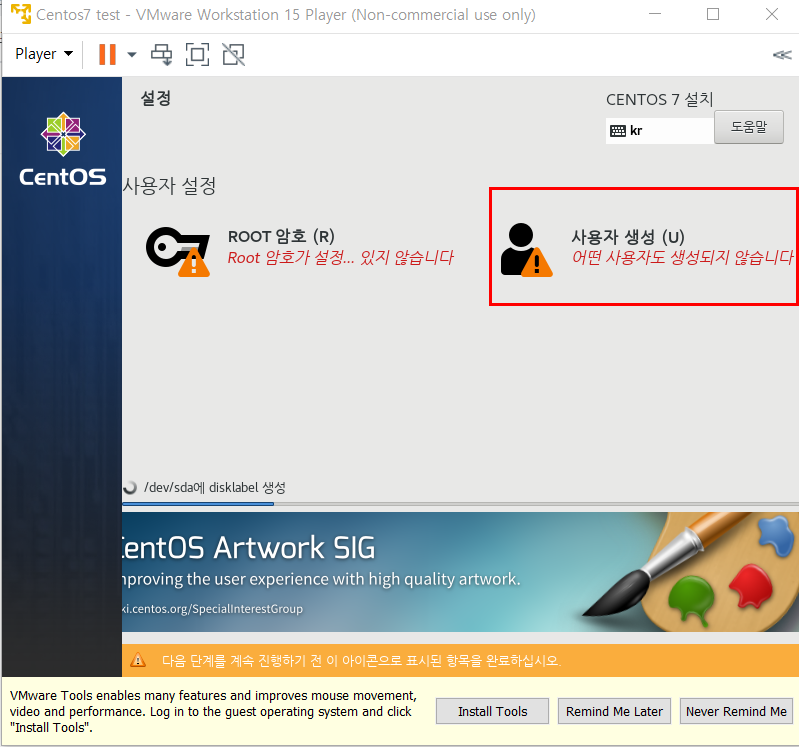Click the disklabel progress spinner

click(130, 488)
